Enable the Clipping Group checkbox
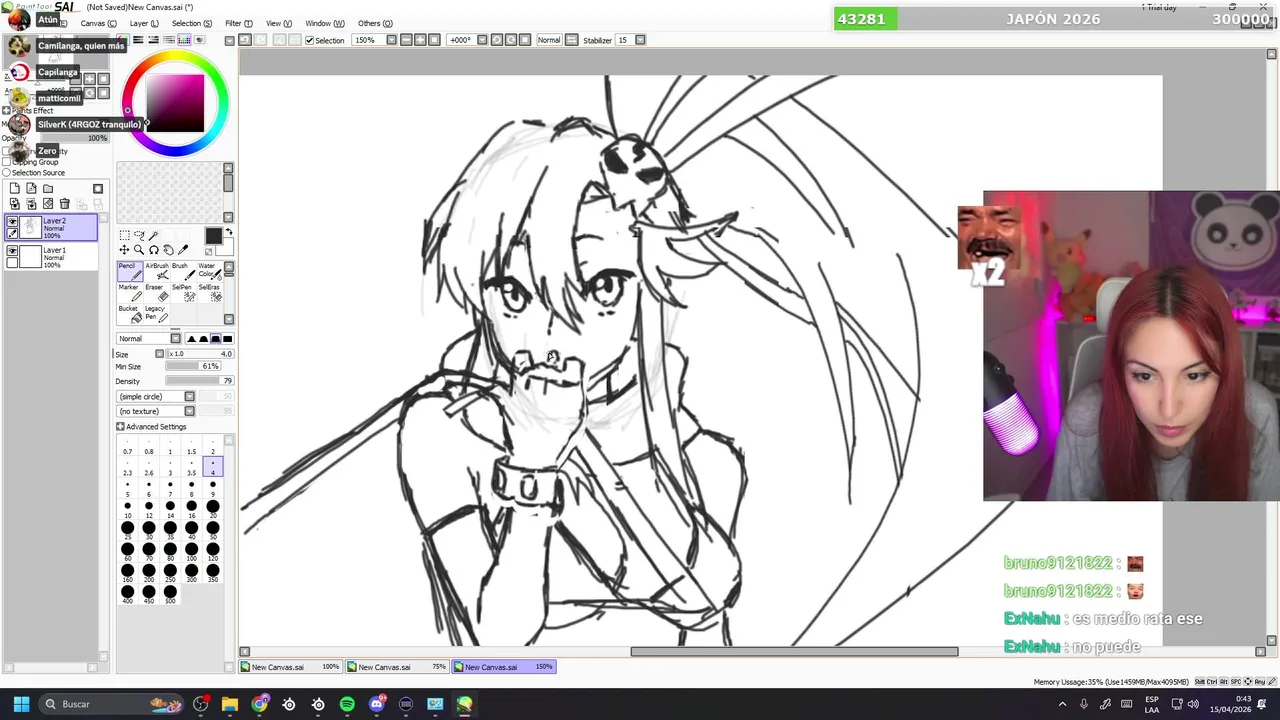Image resolution: width=1280 pixels, height=720 pixels. [6, 162]
